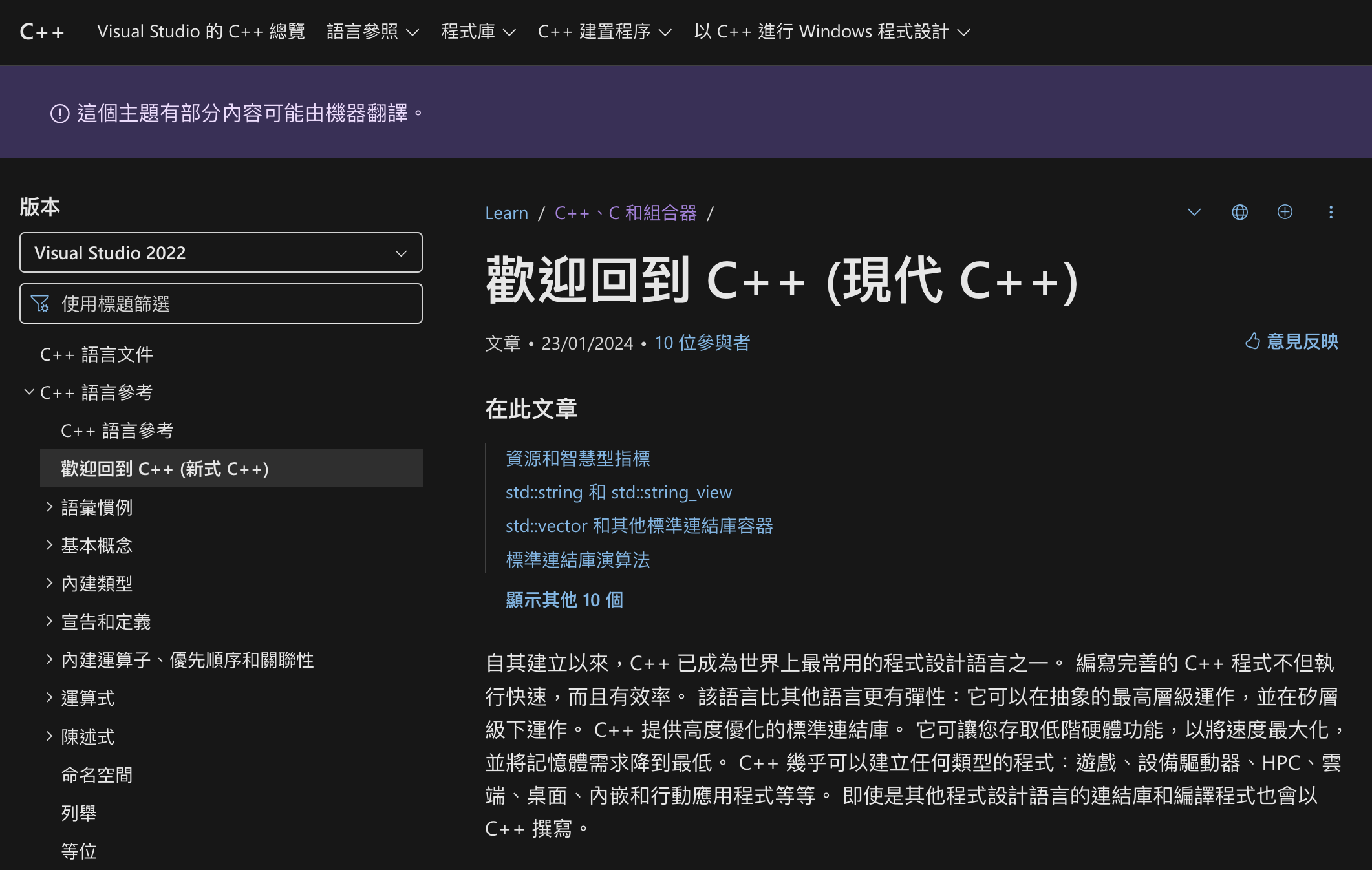Expand the 基本概念 tree node

(49, 546)
